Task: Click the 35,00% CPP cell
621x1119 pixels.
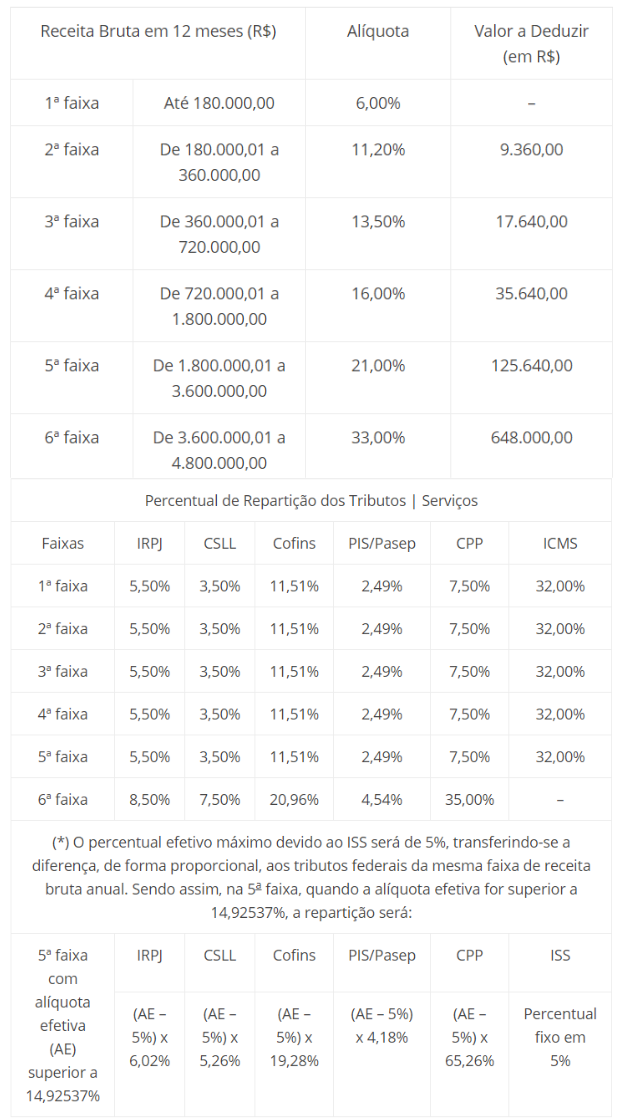Action: coord(469,800)
